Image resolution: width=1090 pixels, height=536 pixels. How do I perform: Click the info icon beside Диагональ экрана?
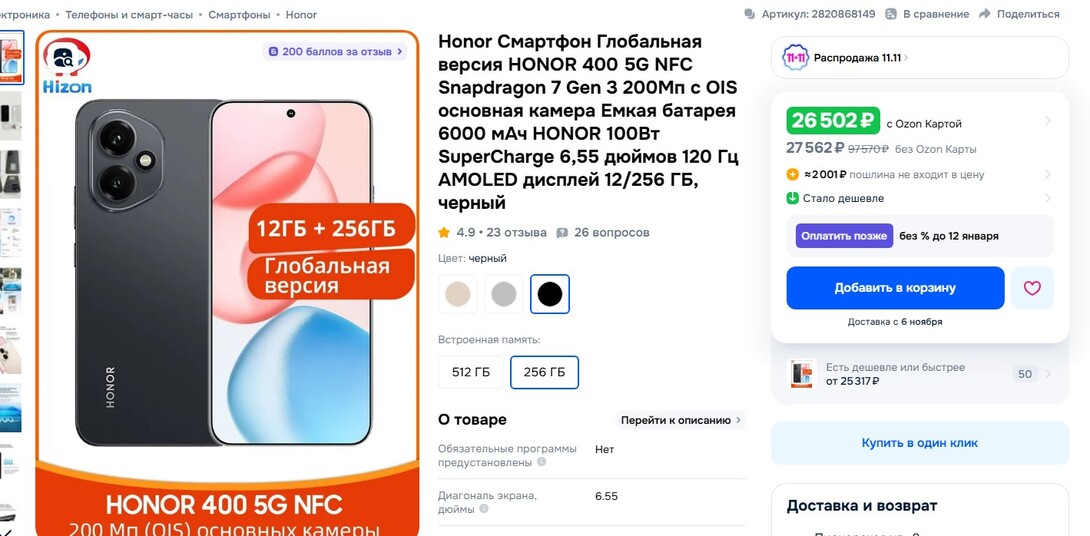(484, 509)
